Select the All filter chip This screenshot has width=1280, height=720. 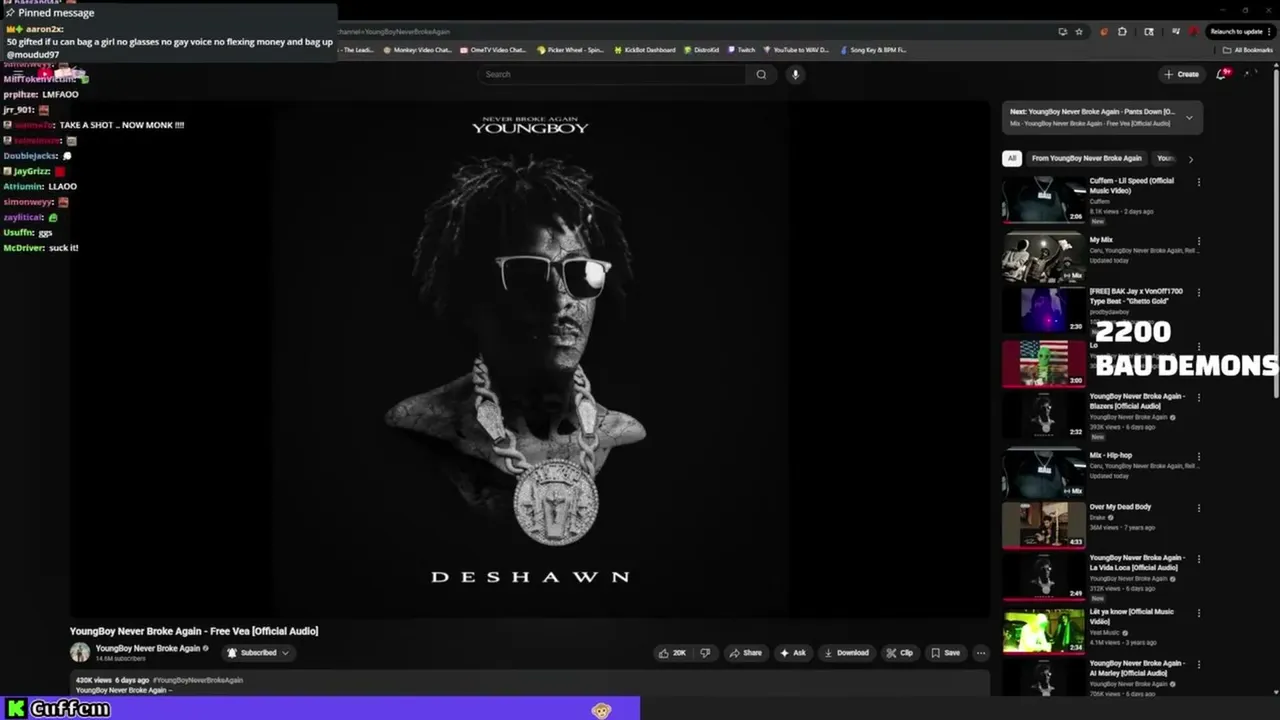(x=1012, y=158)
